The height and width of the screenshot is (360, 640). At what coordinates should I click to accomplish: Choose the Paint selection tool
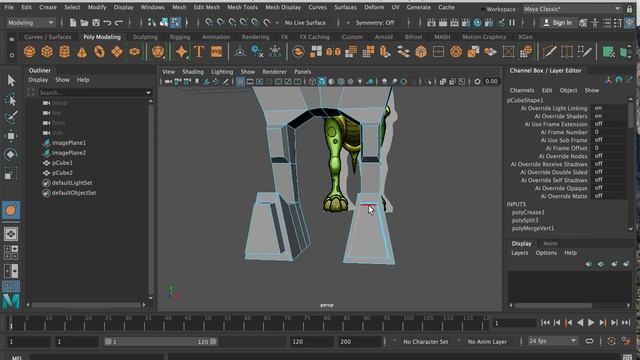tap(11, 117)
